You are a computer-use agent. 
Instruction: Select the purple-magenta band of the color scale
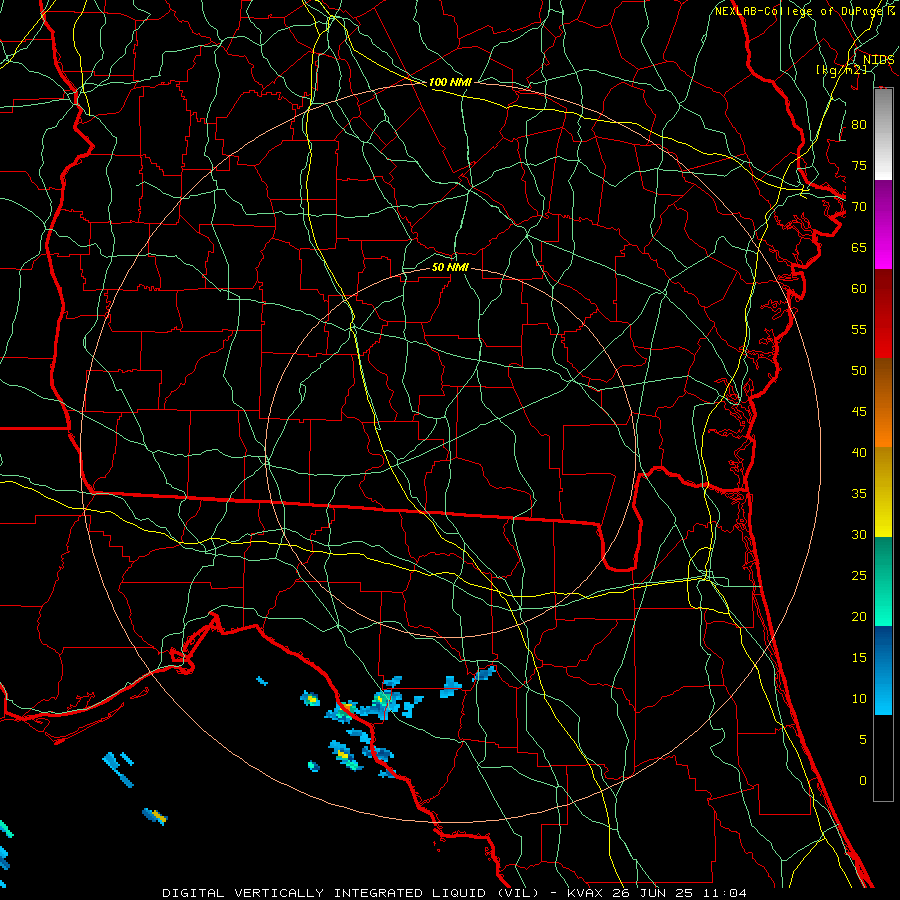point(883,224)
